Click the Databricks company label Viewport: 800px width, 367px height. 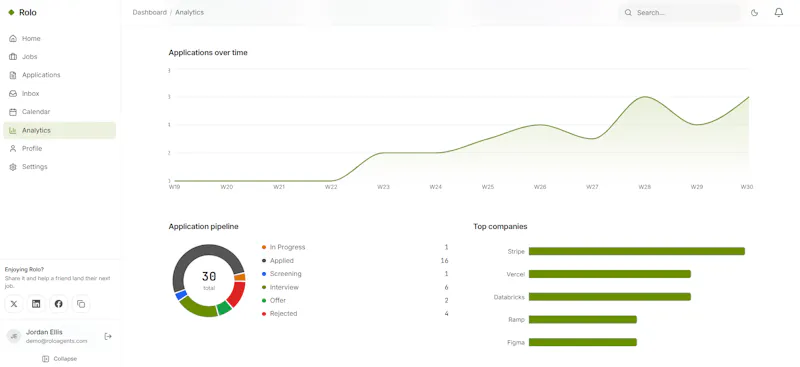(509, 297)
